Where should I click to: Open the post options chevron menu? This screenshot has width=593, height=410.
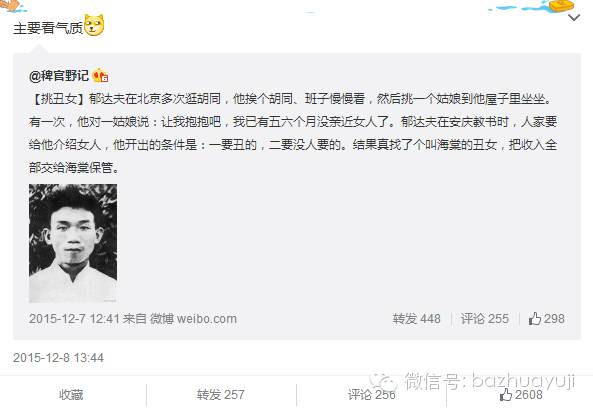pos(574,17)
